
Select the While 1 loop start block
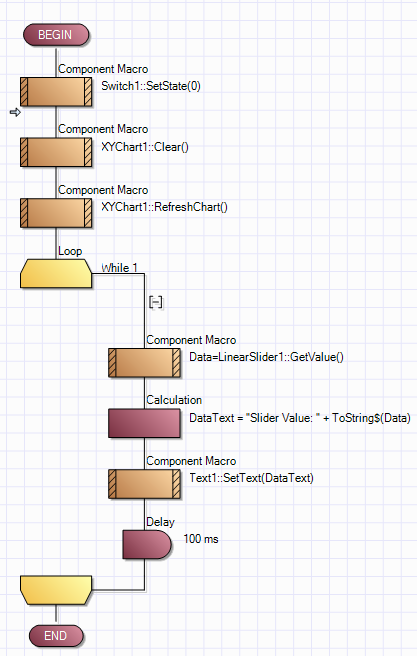tap(56, 274)
